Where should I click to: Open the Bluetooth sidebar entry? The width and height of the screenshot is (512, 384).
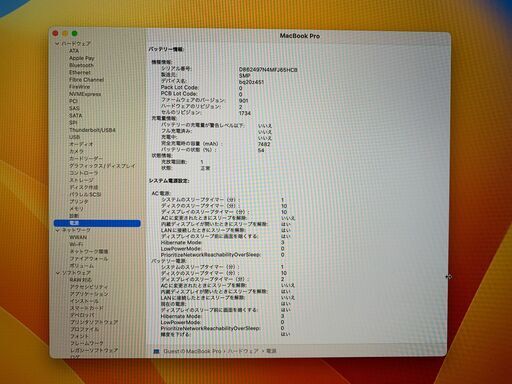pos(81,65)
